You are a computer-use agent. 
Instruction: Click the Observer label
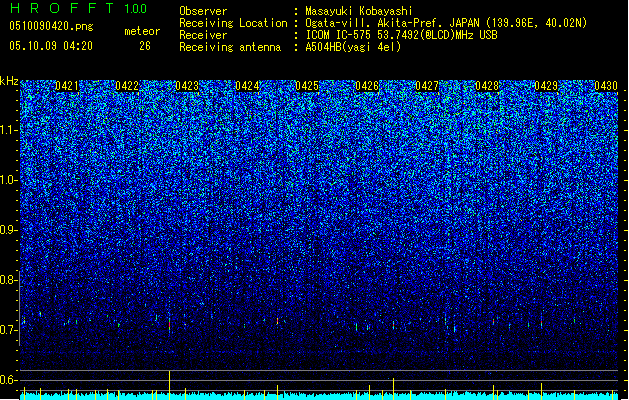pos(203,11)
